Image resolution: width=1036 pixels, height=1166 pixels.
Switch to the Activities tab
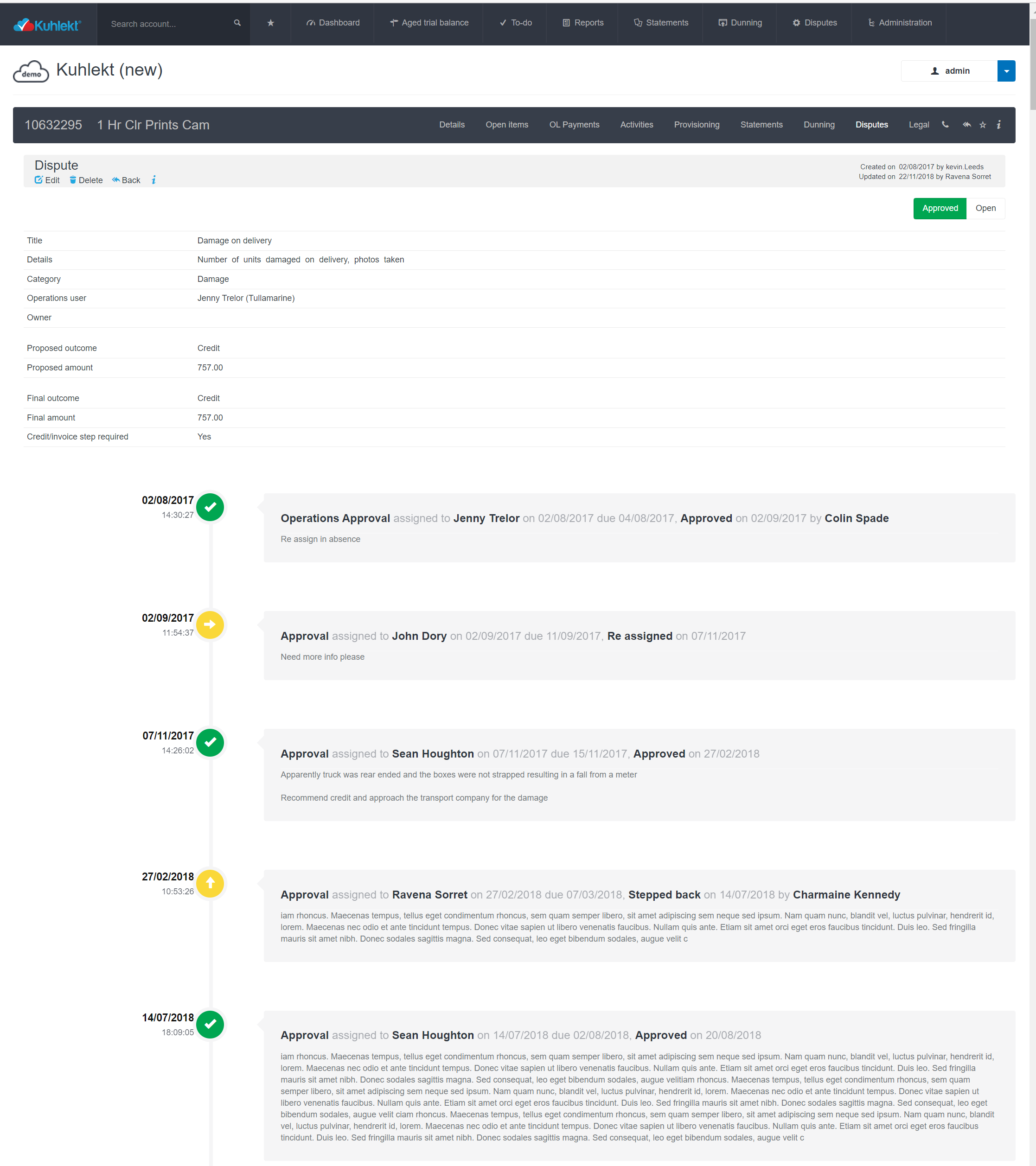[637, 125]
